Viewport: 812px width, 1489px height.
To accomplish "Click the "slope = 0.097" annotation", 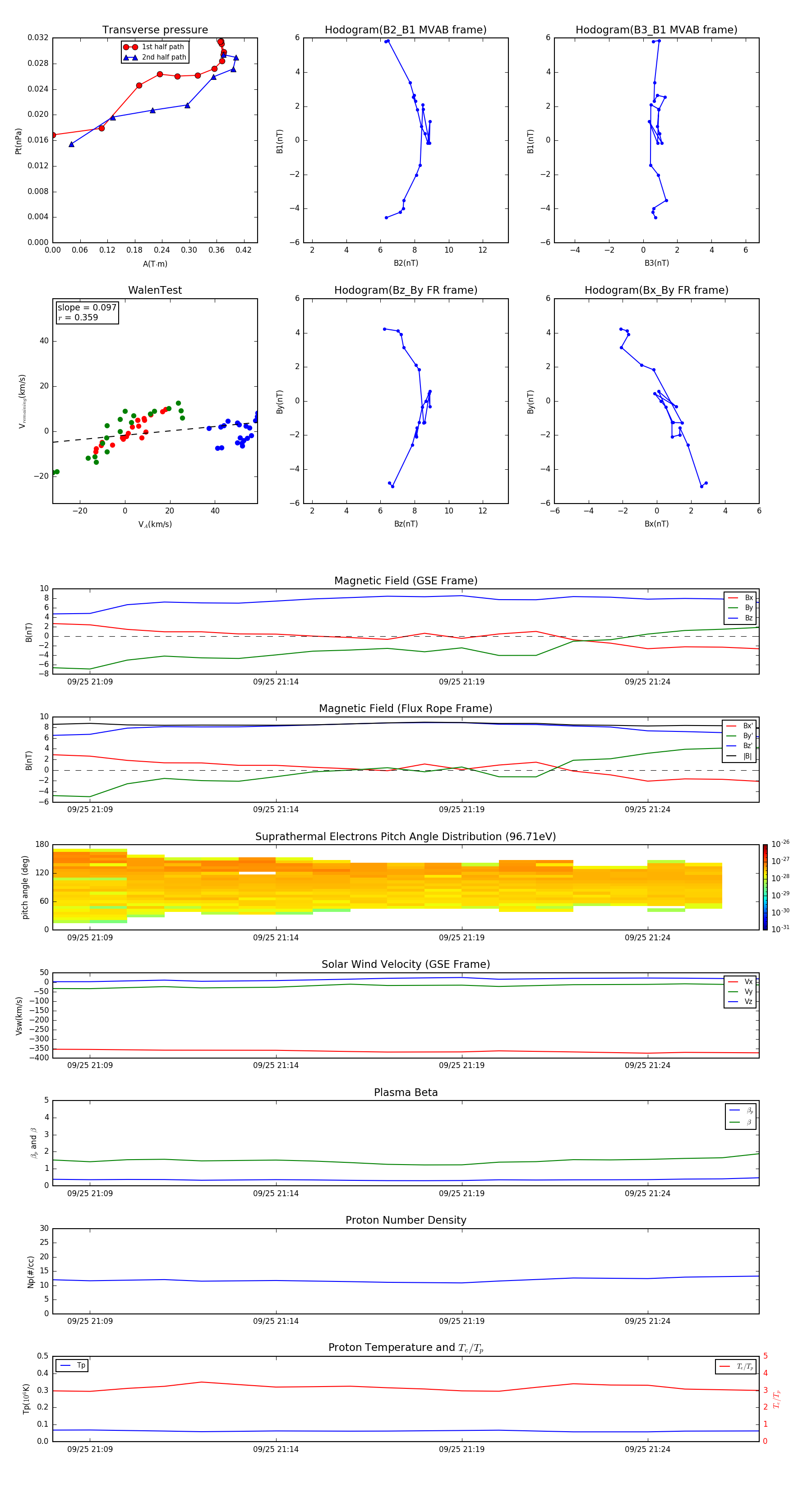I will coord(87,308).
